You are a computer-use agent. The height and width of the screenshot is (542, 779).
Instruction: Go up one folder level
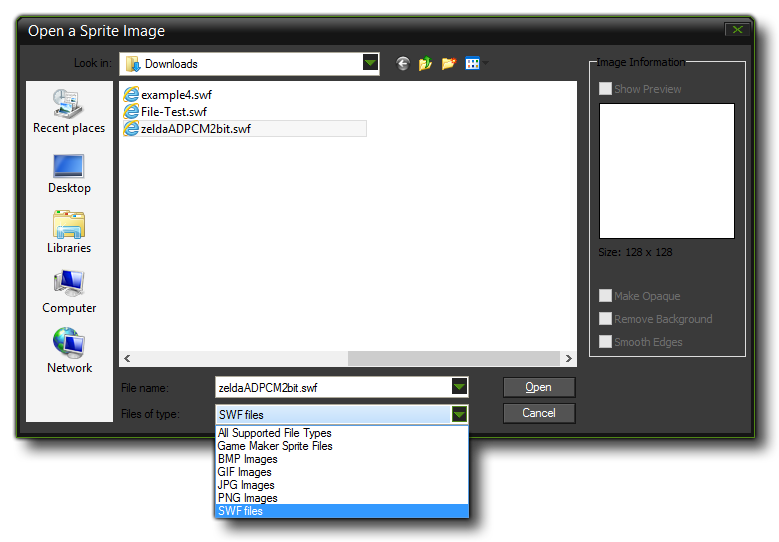point(426,63)
